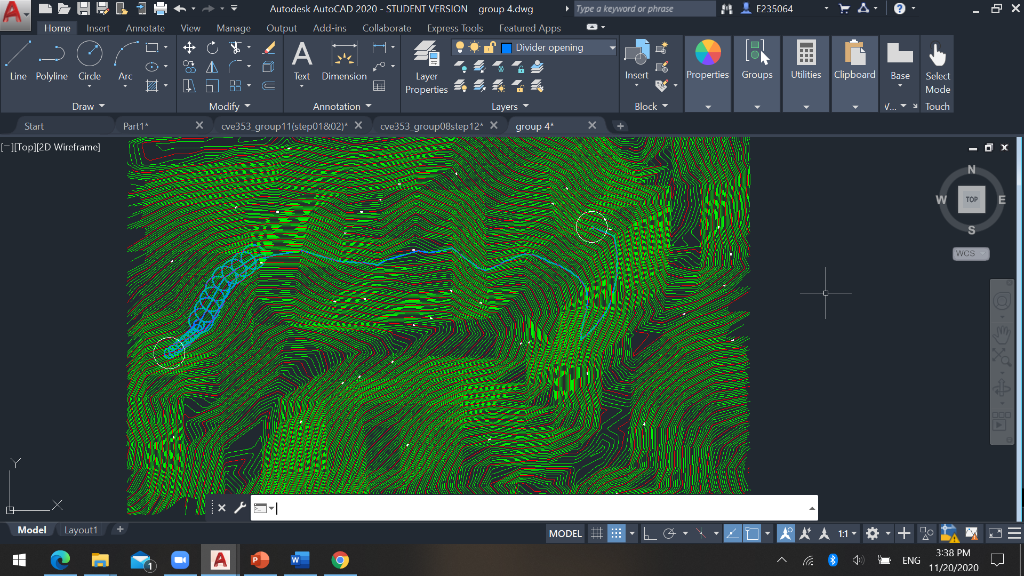Add a new drawing tab
Viewport: 1024px width, 576px height.
point(620,126)
